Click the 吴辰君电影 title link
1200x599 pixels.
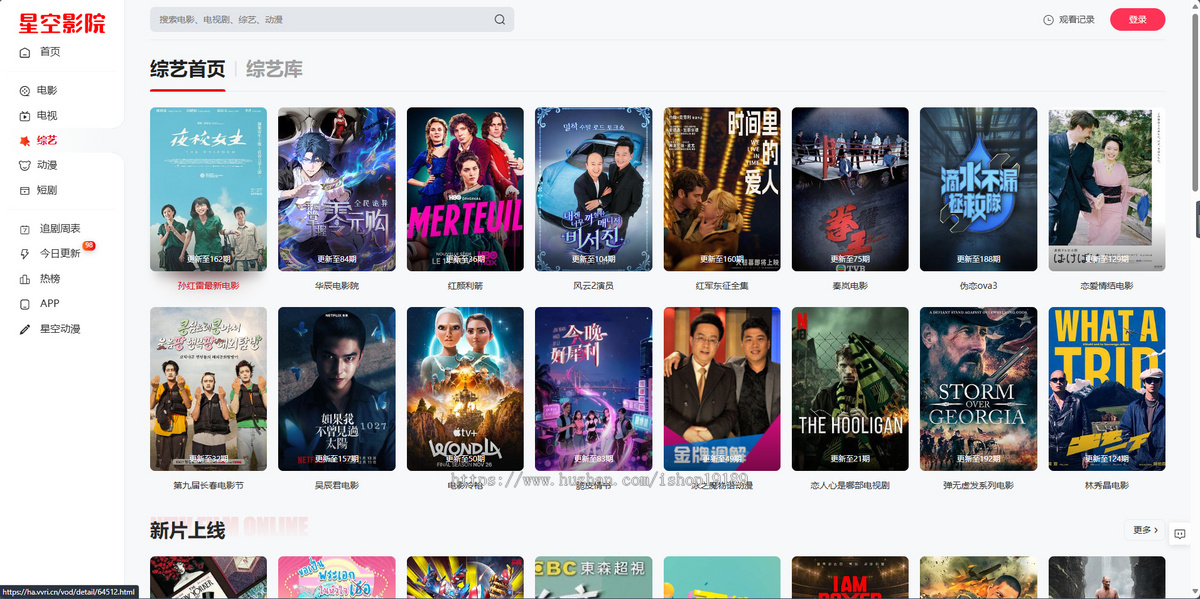(x=336, y=485)
